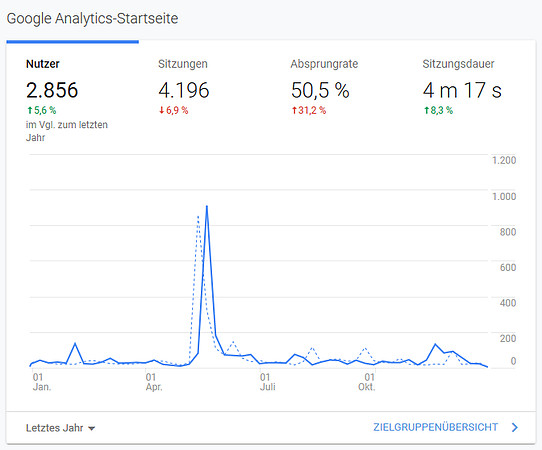
Task: Click the green up arrow under Nutzer
Action: [30, 110]
